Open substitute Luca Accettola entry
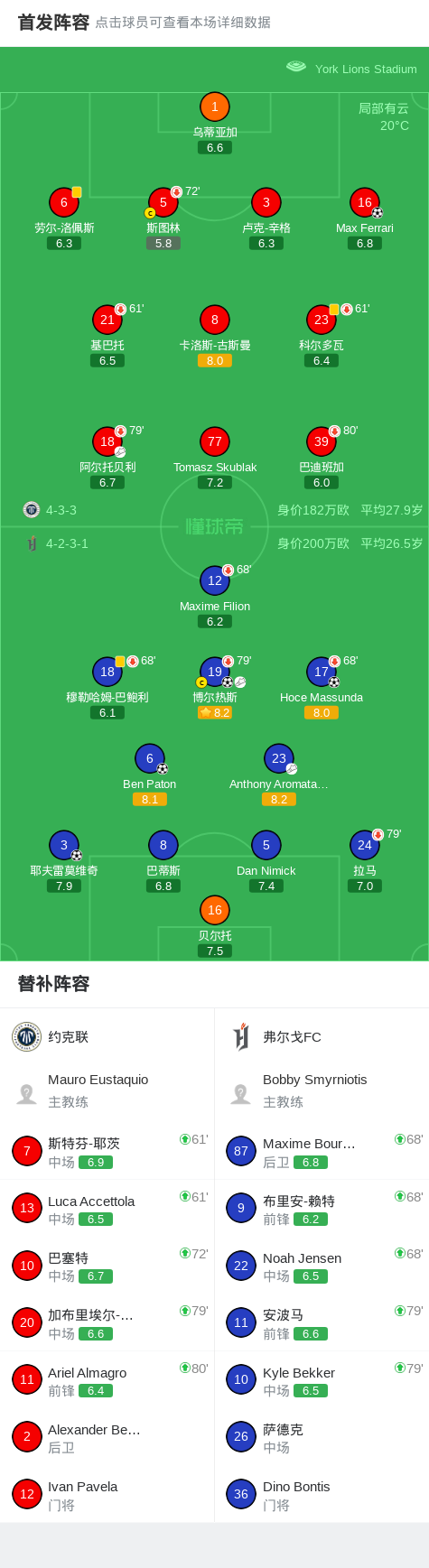429x1568 pixels. pos(107,1208)
